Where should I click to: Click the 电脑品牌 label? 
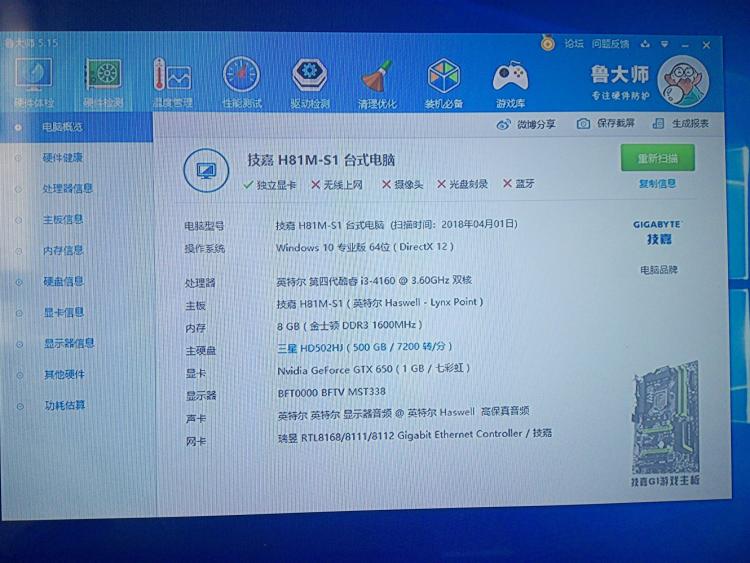[x=659, y=270]
